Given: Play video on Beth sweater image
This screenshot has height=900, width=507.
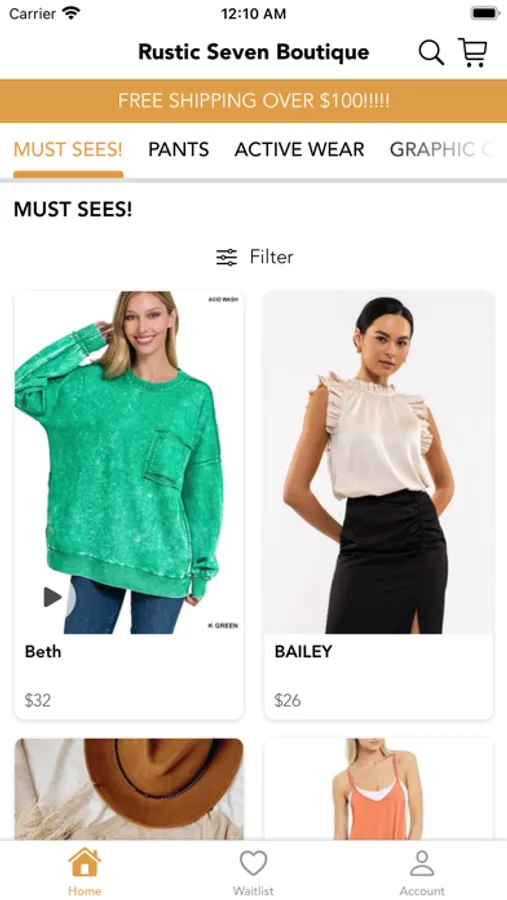Looking at the screenshot, I should tap(52, 597).
